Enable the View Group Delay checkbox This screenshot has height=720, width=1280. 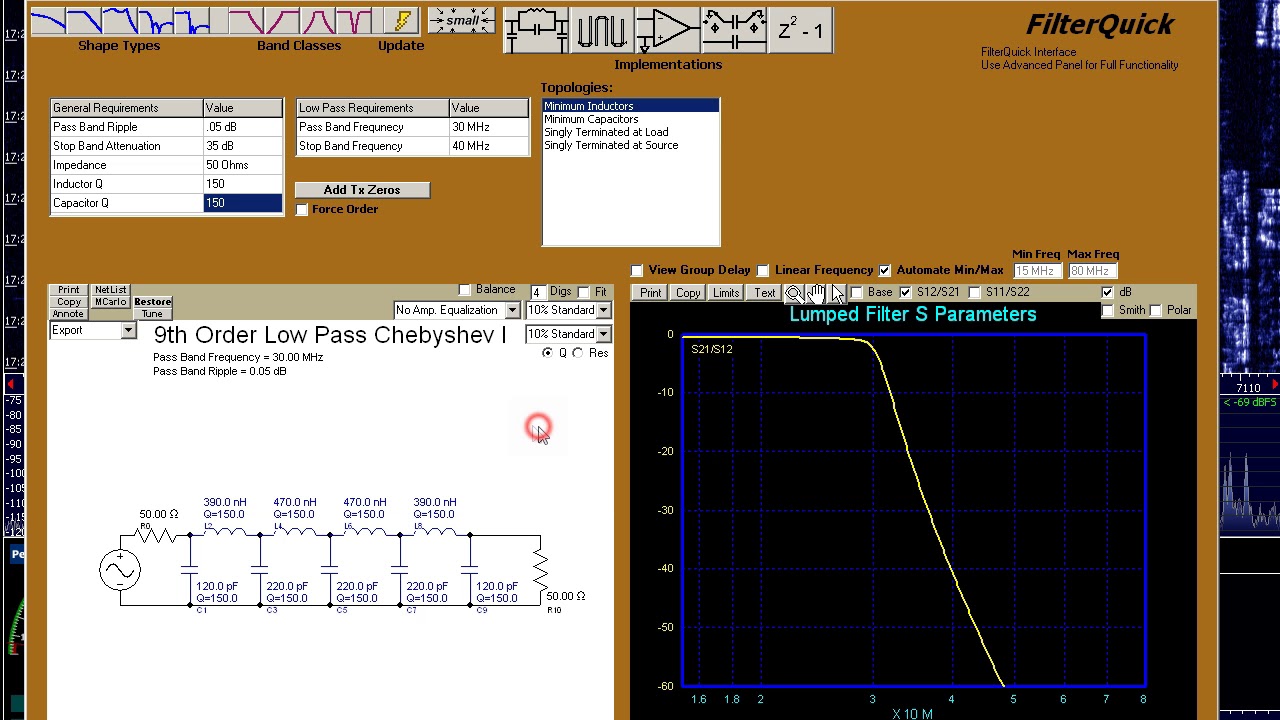coord(637,271)
